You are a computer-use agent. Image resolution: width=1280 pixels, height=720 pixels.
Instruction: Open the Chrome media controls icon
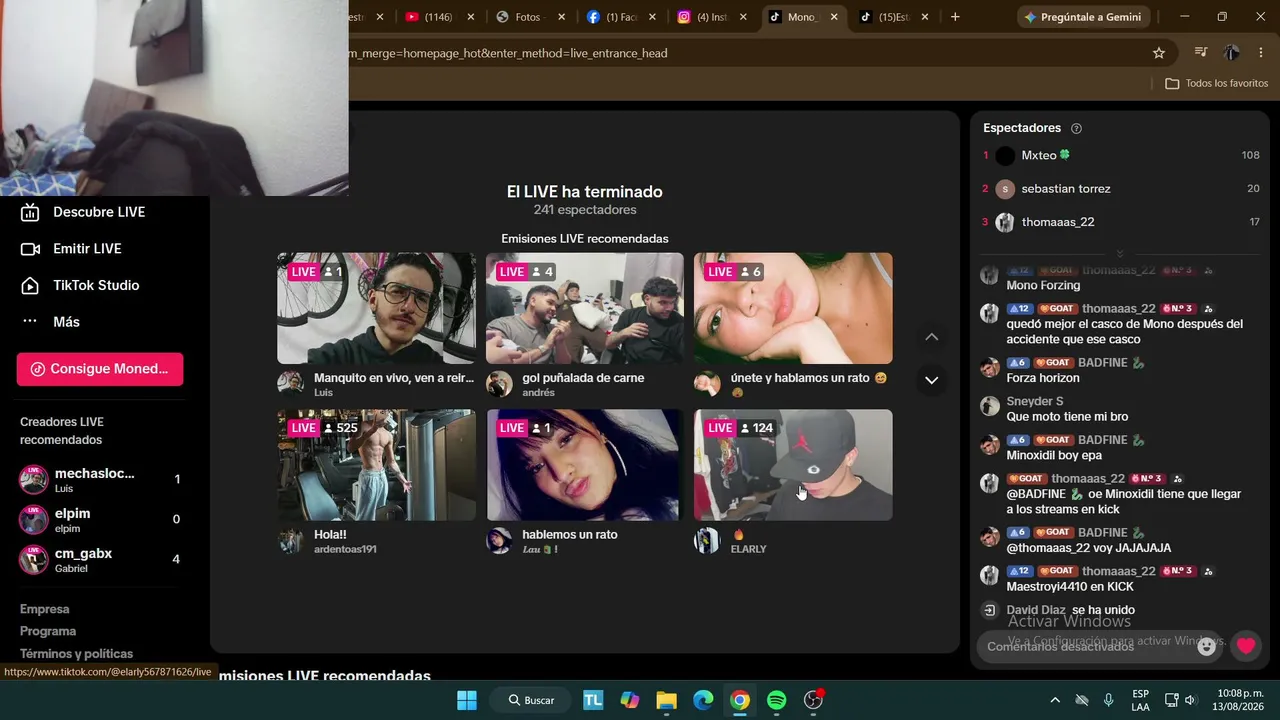coord(1201,53)
